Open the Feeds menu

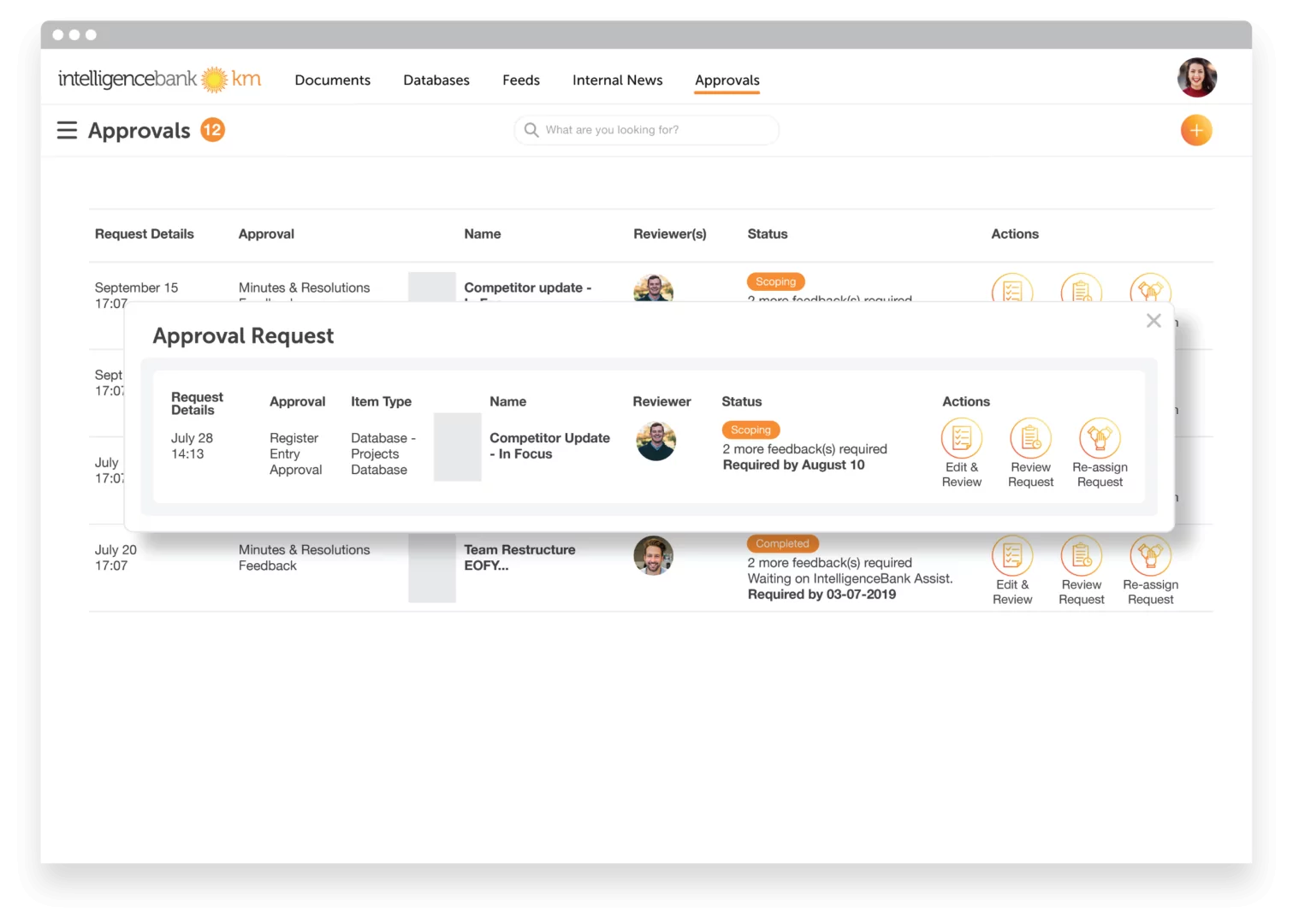pyautogui.click(x=521, y=80)
